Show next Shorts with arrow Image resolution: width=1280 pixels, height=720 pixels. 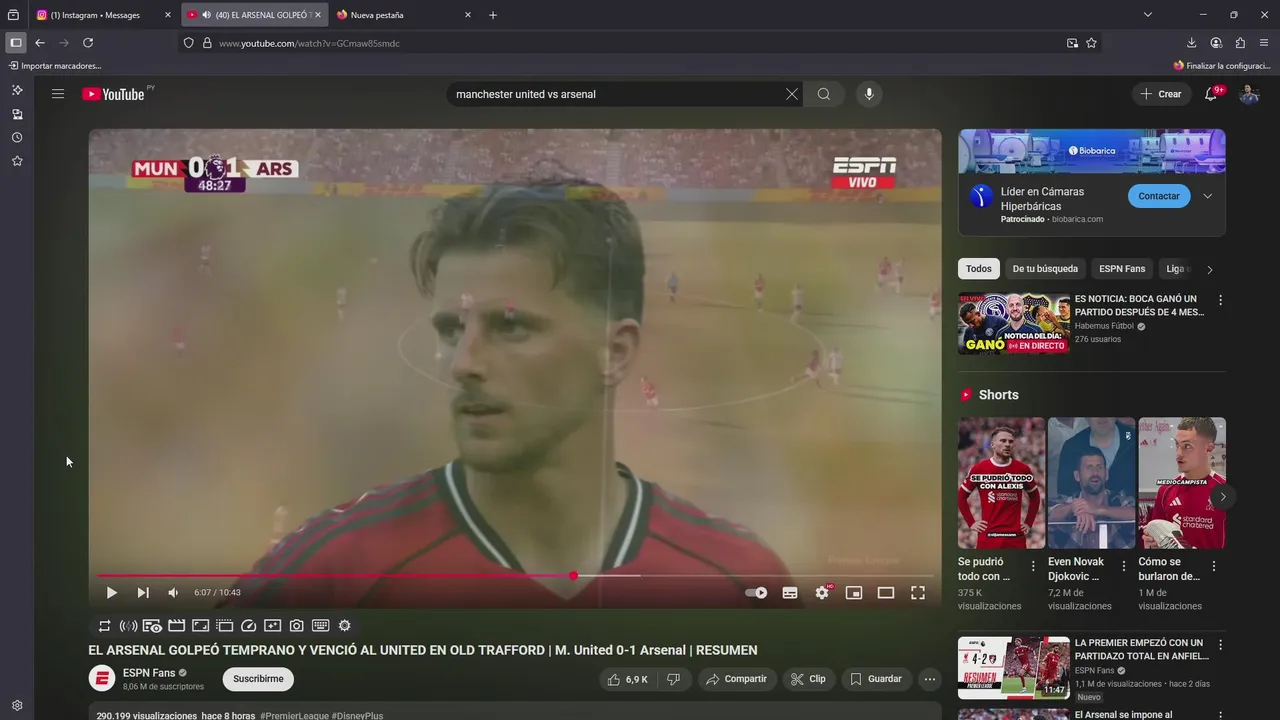(x=1222, y=497)
